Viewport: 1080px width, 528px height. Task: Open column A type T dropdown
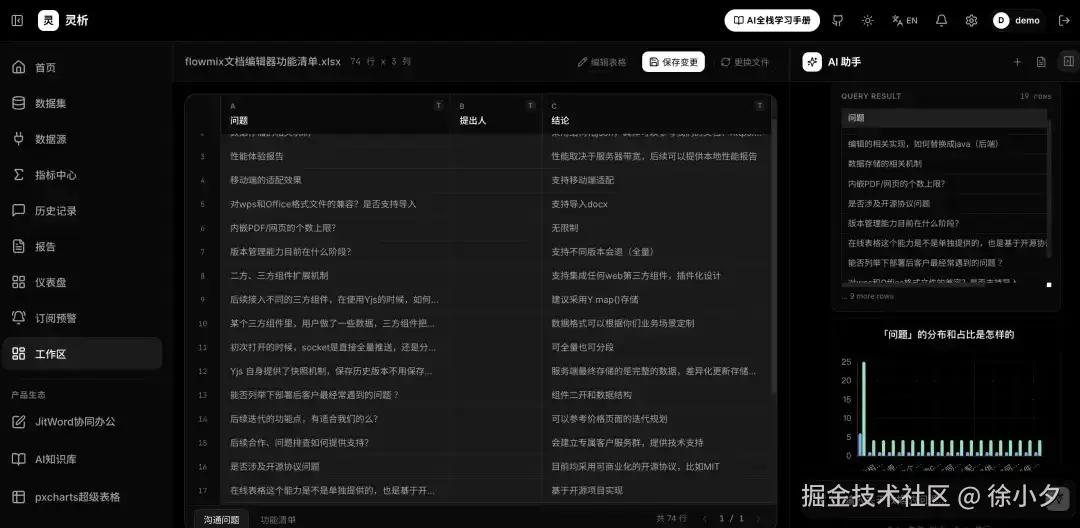coord(439,105)
